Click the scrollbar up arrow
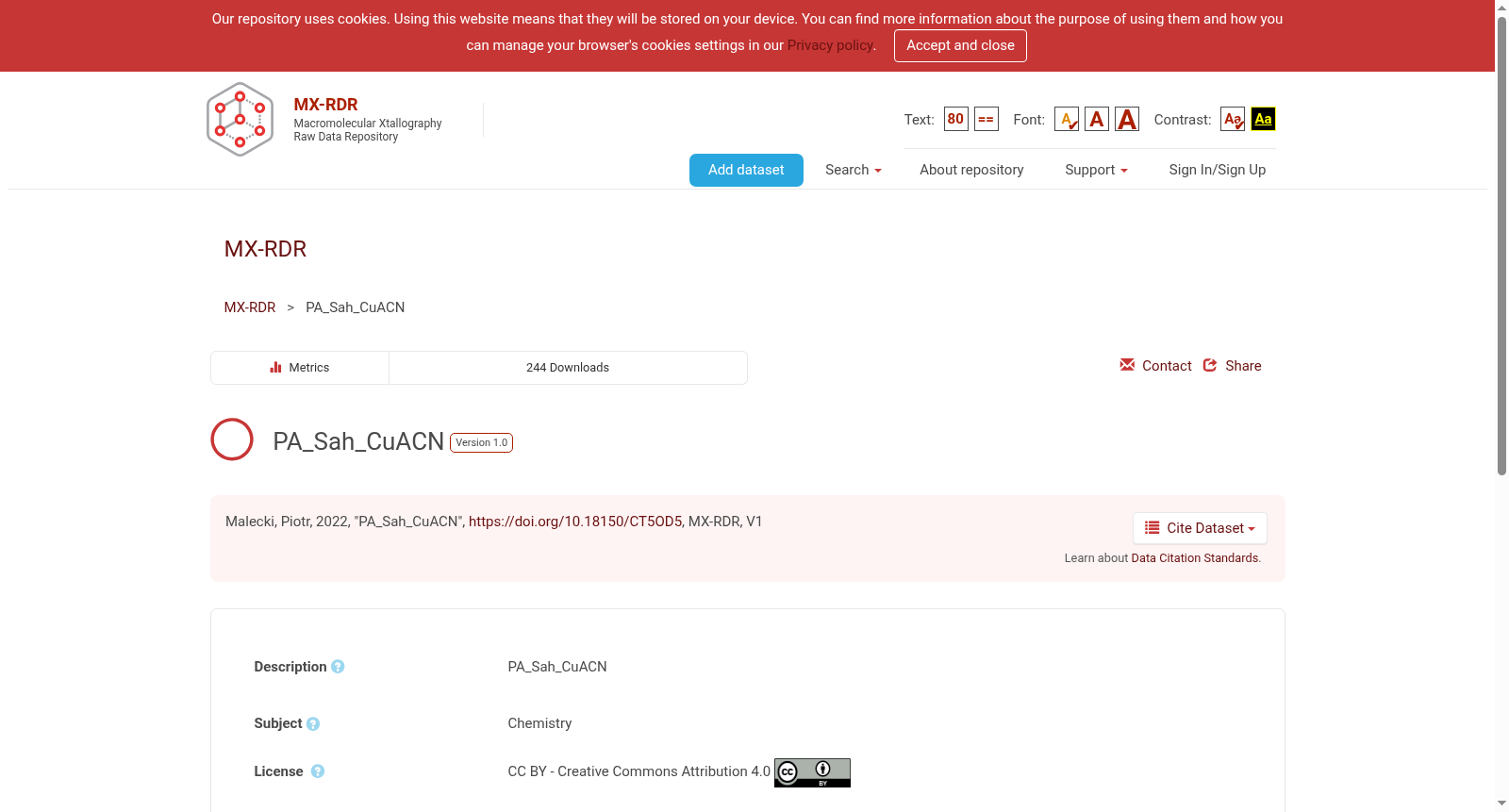 click(1501, 8)
